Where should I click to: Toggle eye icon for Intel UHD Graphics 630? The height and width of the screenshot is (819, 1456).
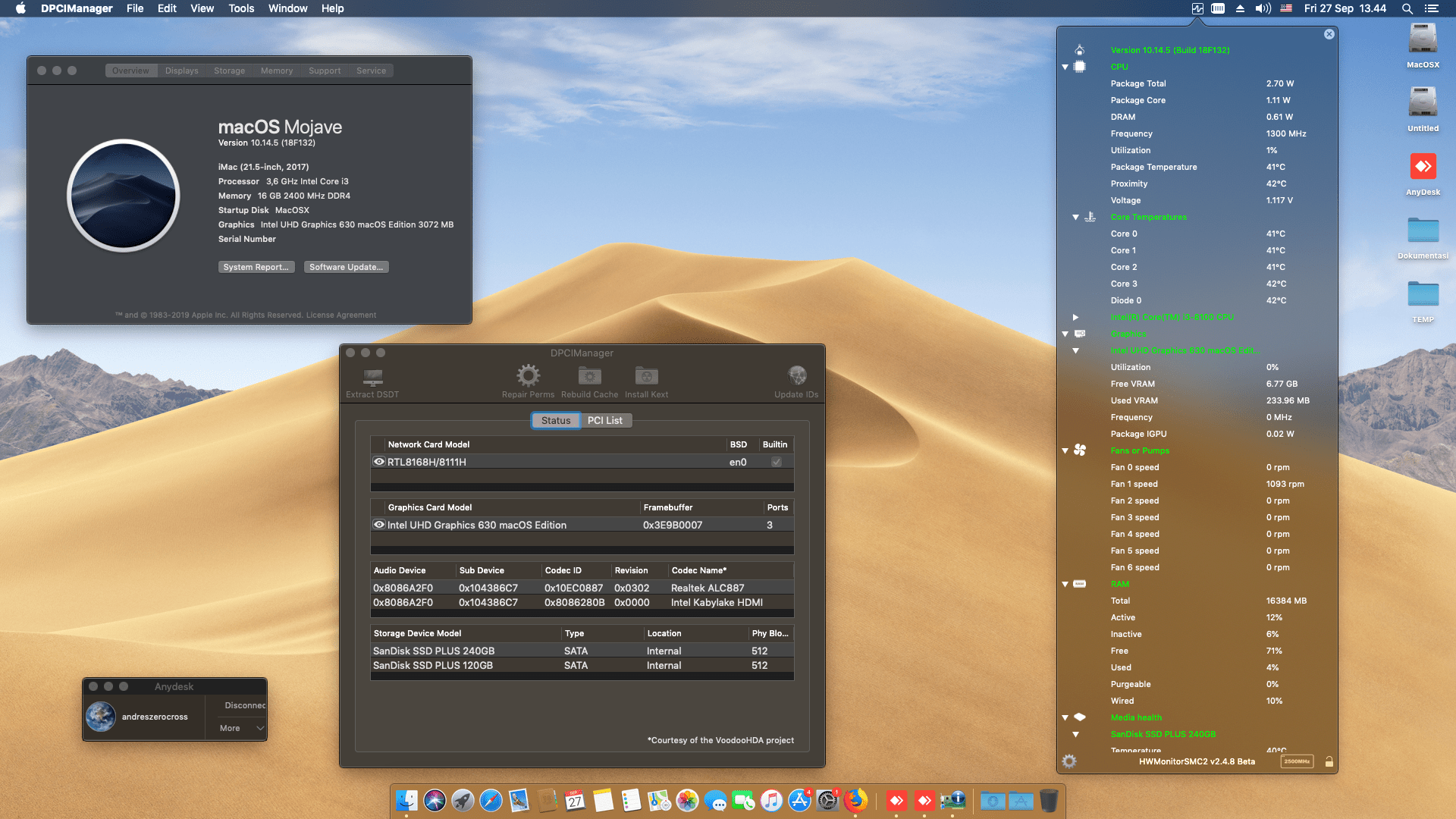379,525
